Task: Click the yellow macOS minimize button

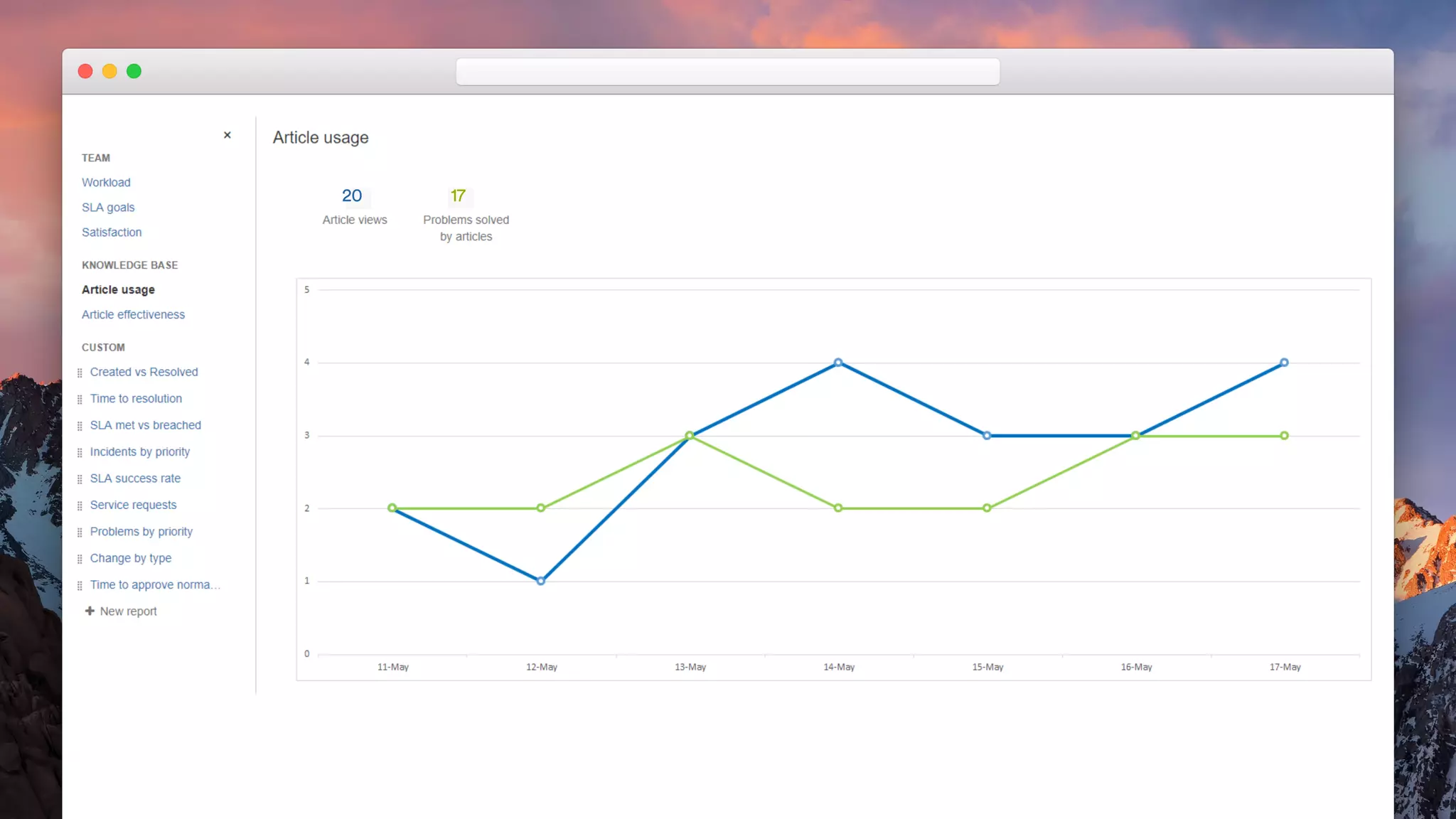Action: pyautogui.click(x=109, y=71)
